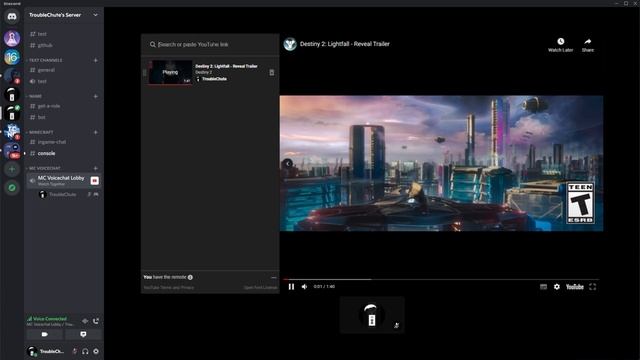The width and height of the screenshot is (640, 360).
Task: Enter fullscreen in the YouTube player
Action: (x=593, y=287)
